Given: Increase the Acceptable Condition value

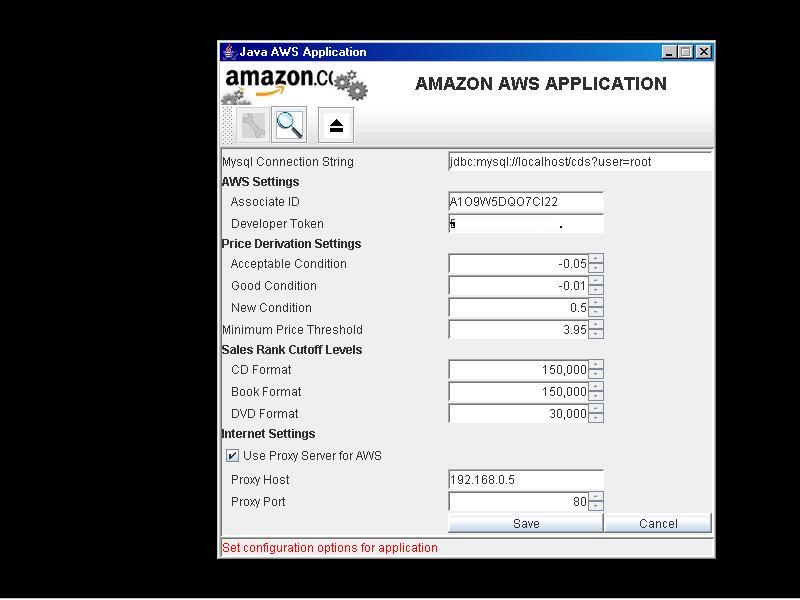Looking at the screenshot, I should [x=595, y=259].
